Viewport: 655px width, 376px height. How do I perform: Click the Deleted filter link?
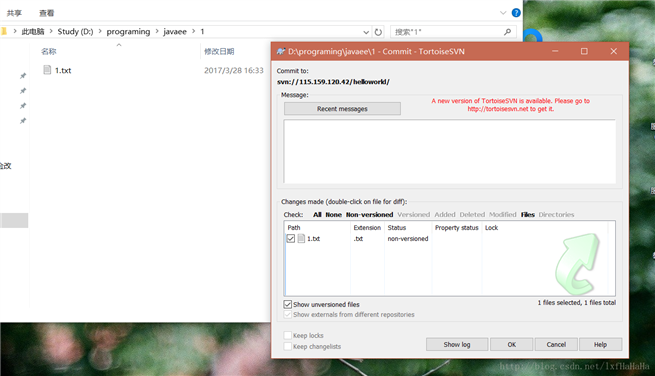pos(472,214)
